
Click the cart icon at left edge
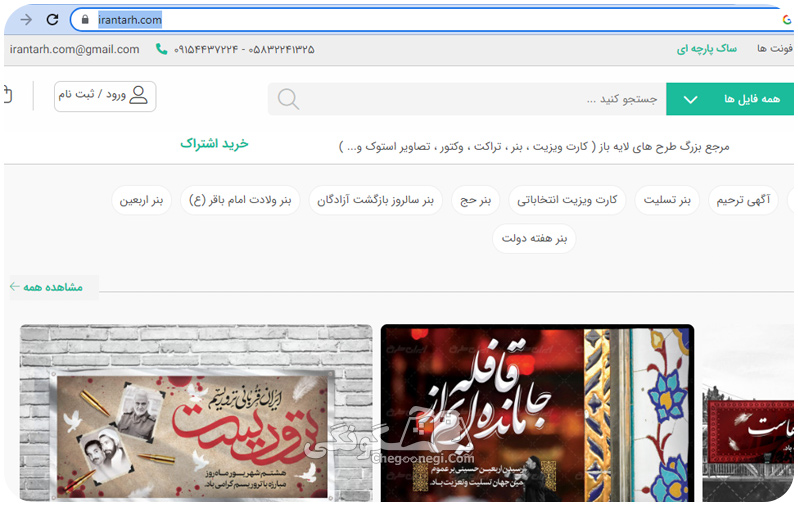click(7, 95)
